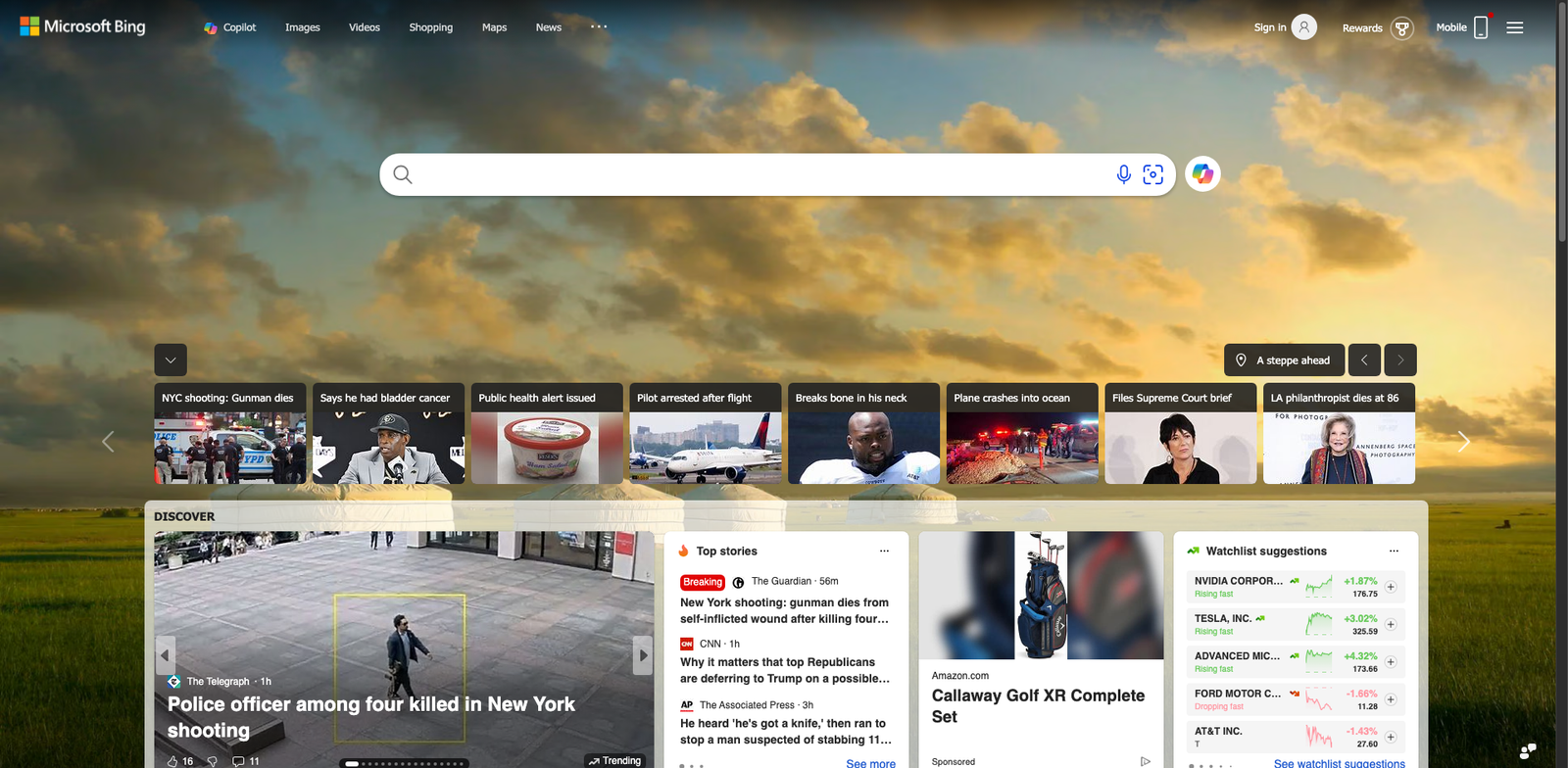
Task: Click the Mobile phone icon
Action: coord(1481,27)
